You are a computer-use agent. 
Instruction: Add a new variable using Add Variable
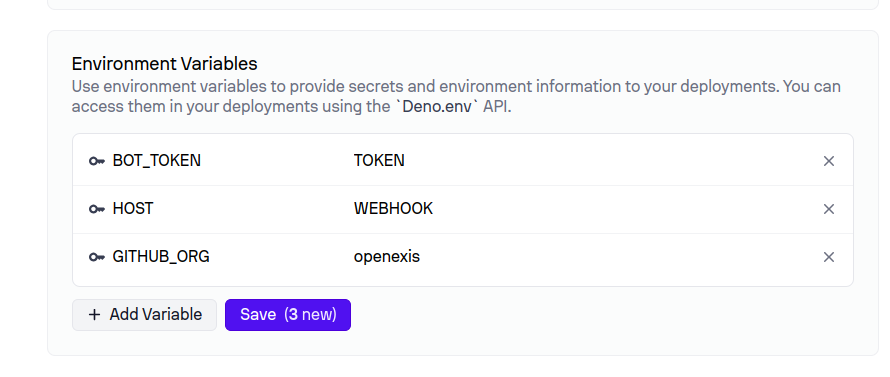coord(144,315)
